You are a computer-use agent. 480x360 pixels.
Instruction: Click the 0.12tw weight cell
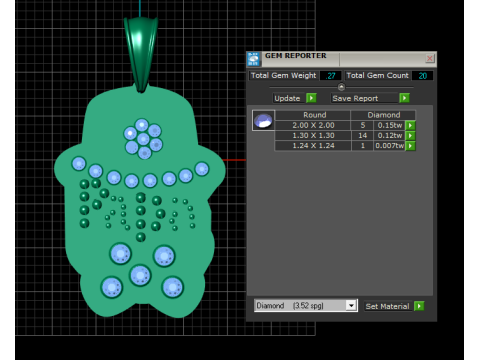point(389,136)
